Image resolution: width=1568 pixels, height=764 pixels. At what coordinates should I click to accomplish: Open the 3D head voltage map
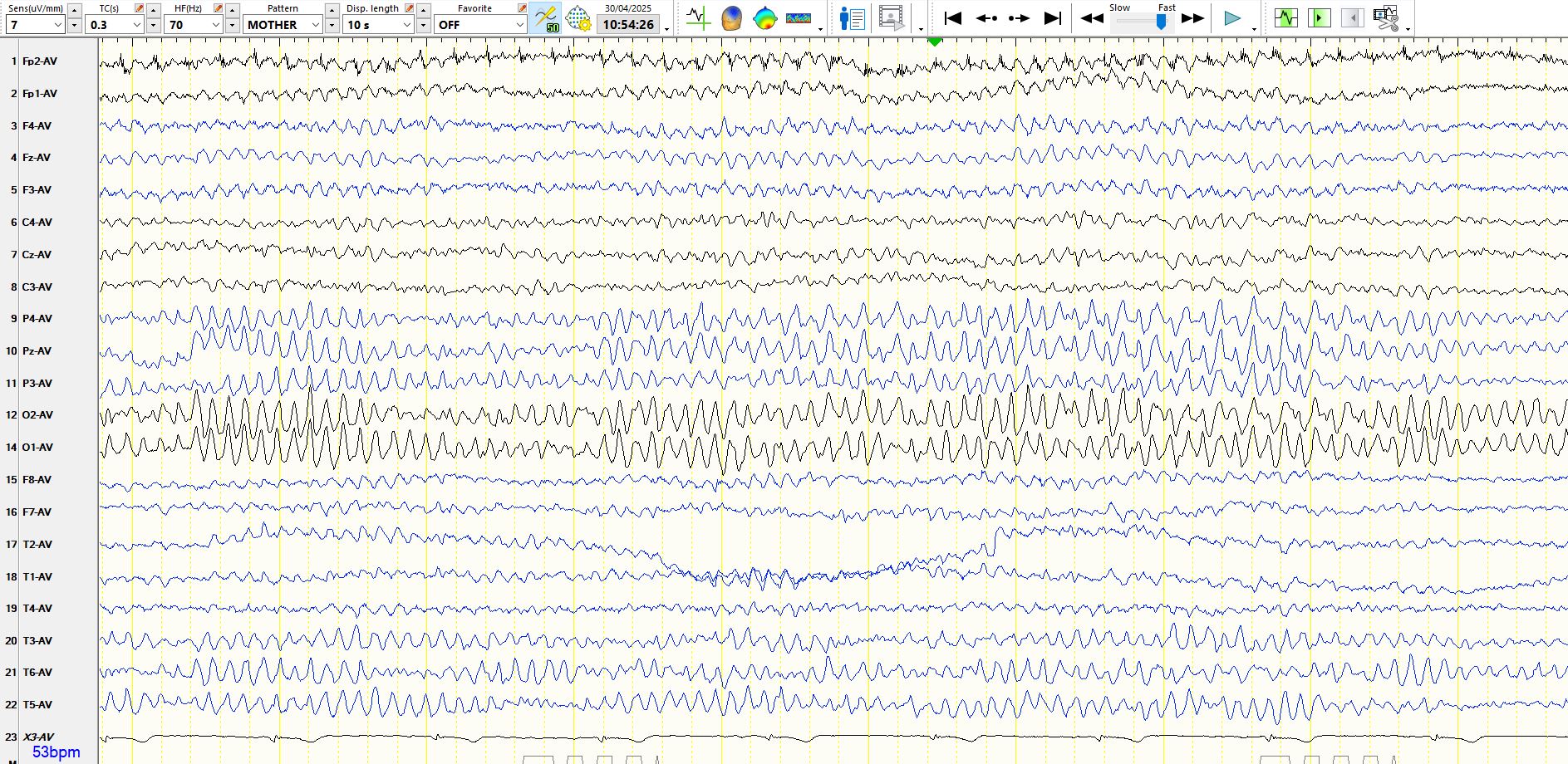(731, 18)
